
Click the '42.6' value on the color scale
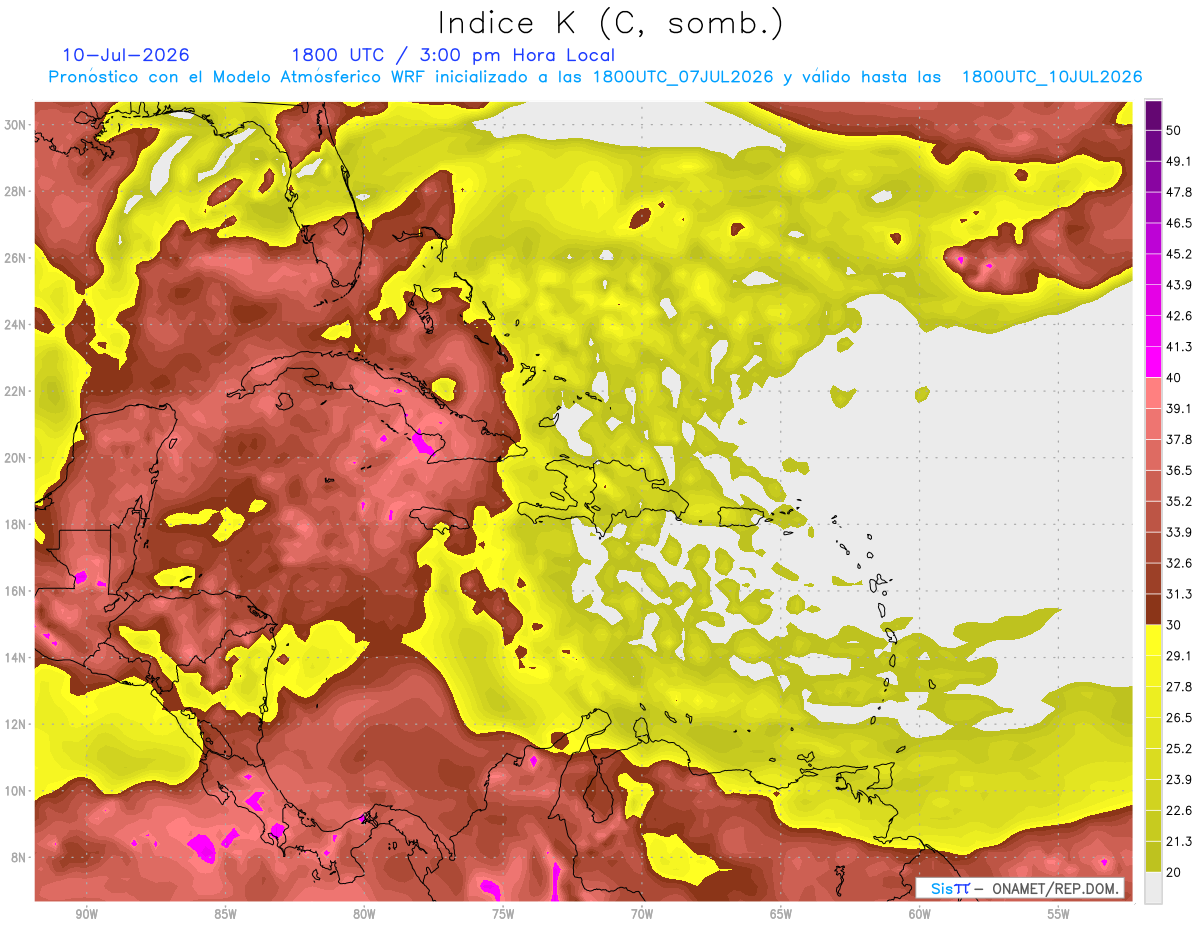[1179, 316]
